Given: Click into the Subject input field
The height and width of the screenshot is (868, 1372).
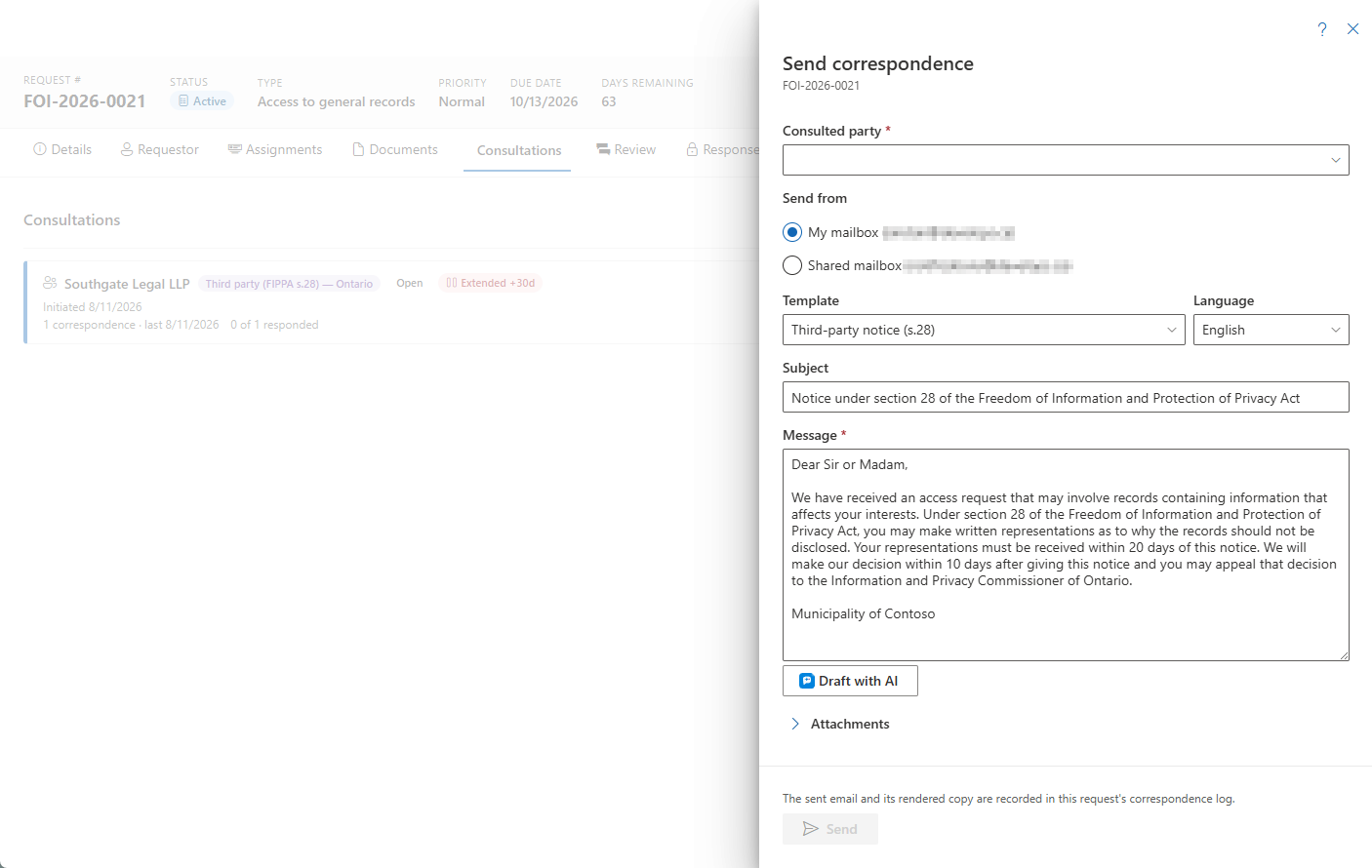Looking at the screenshot, I should pos(1066,397).
